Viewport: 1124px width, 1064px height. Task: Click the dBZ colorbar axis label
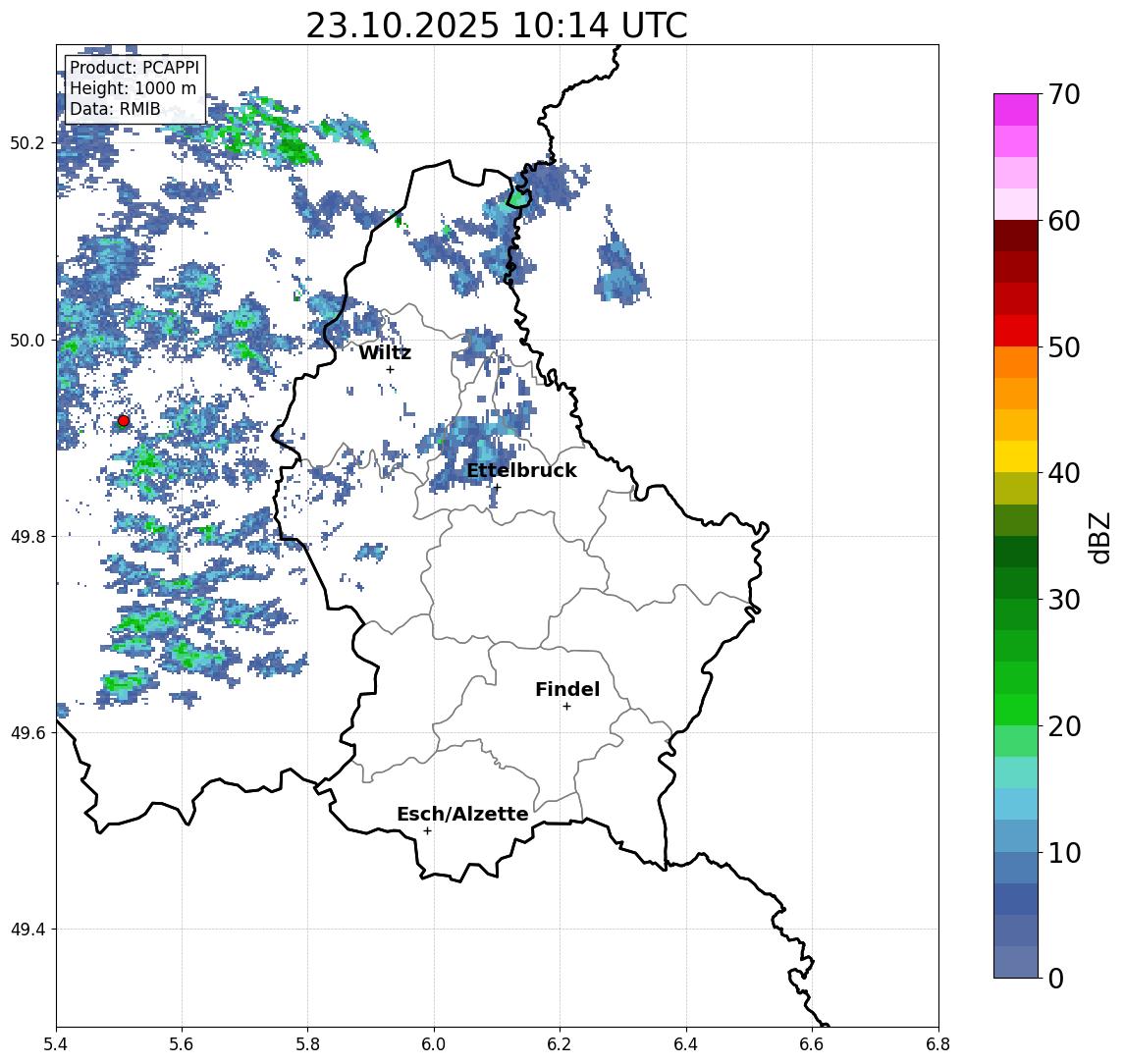point(1099,537)
